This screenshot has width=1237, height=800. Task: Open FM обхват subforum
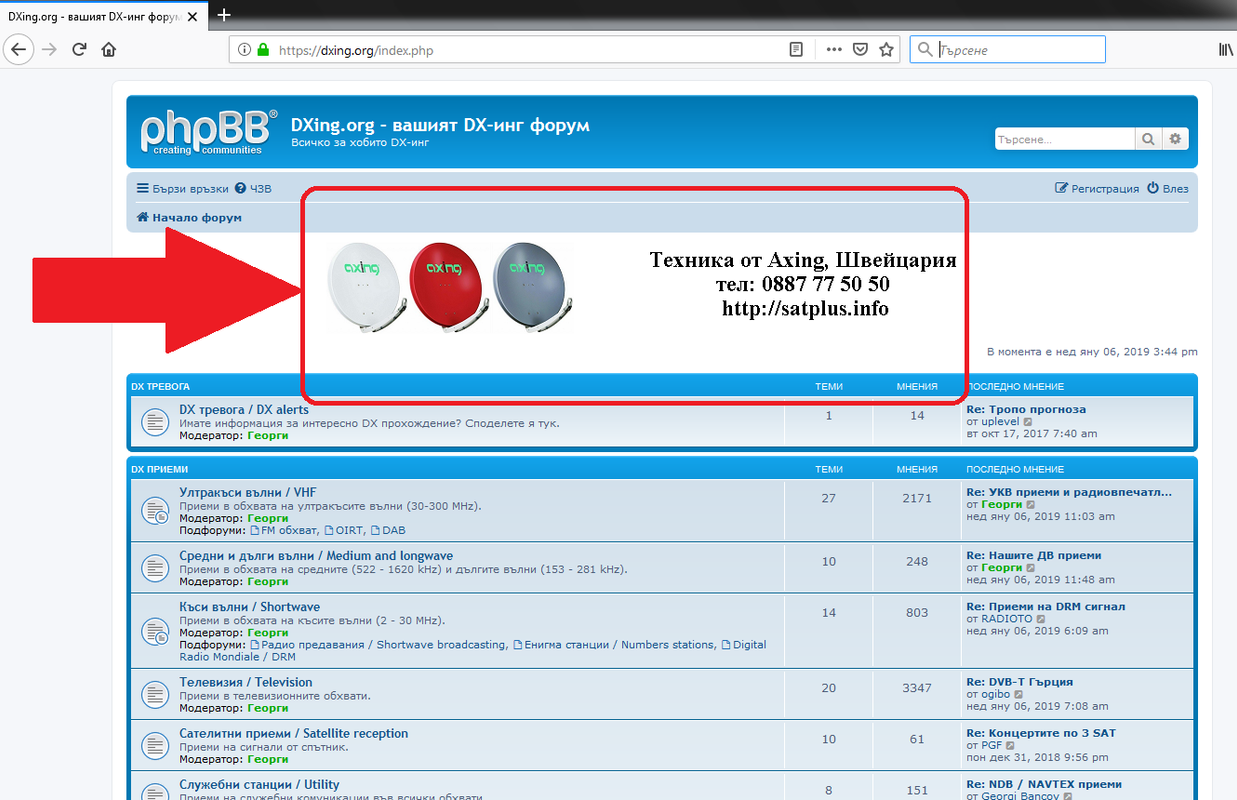[x=284, y=531]
